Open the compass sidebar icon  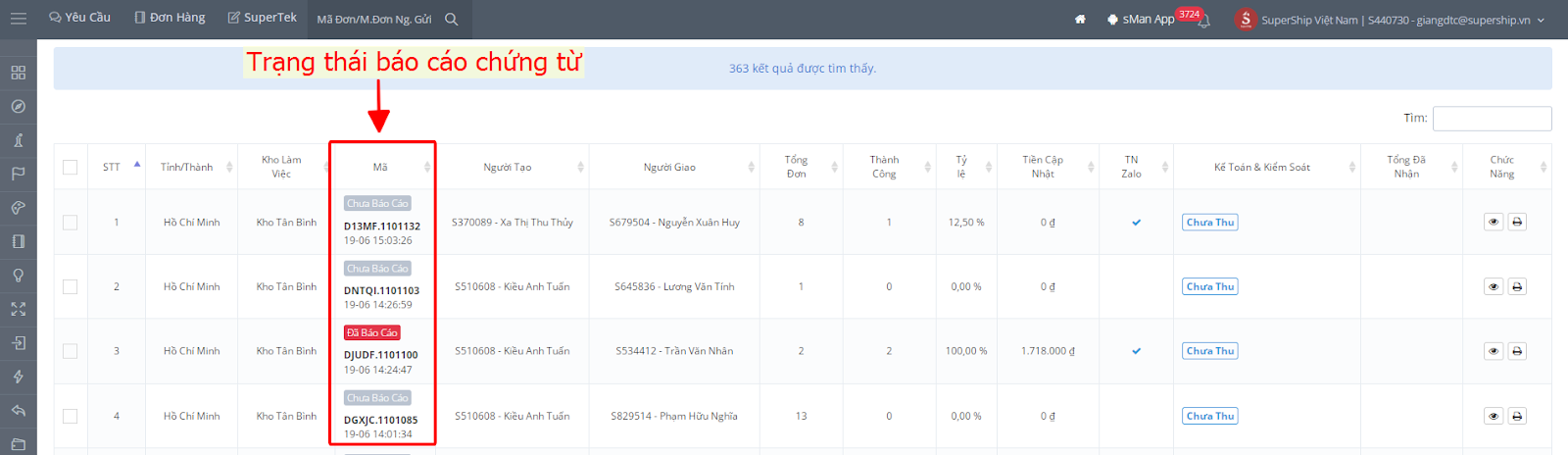tap(18, 106)
